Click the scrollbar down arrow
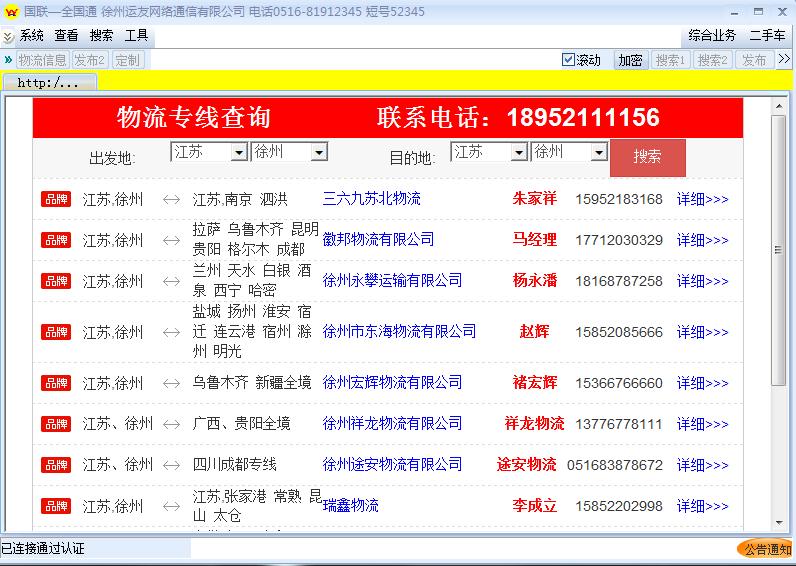Screen dimensions: 796x566 [779, 523]
